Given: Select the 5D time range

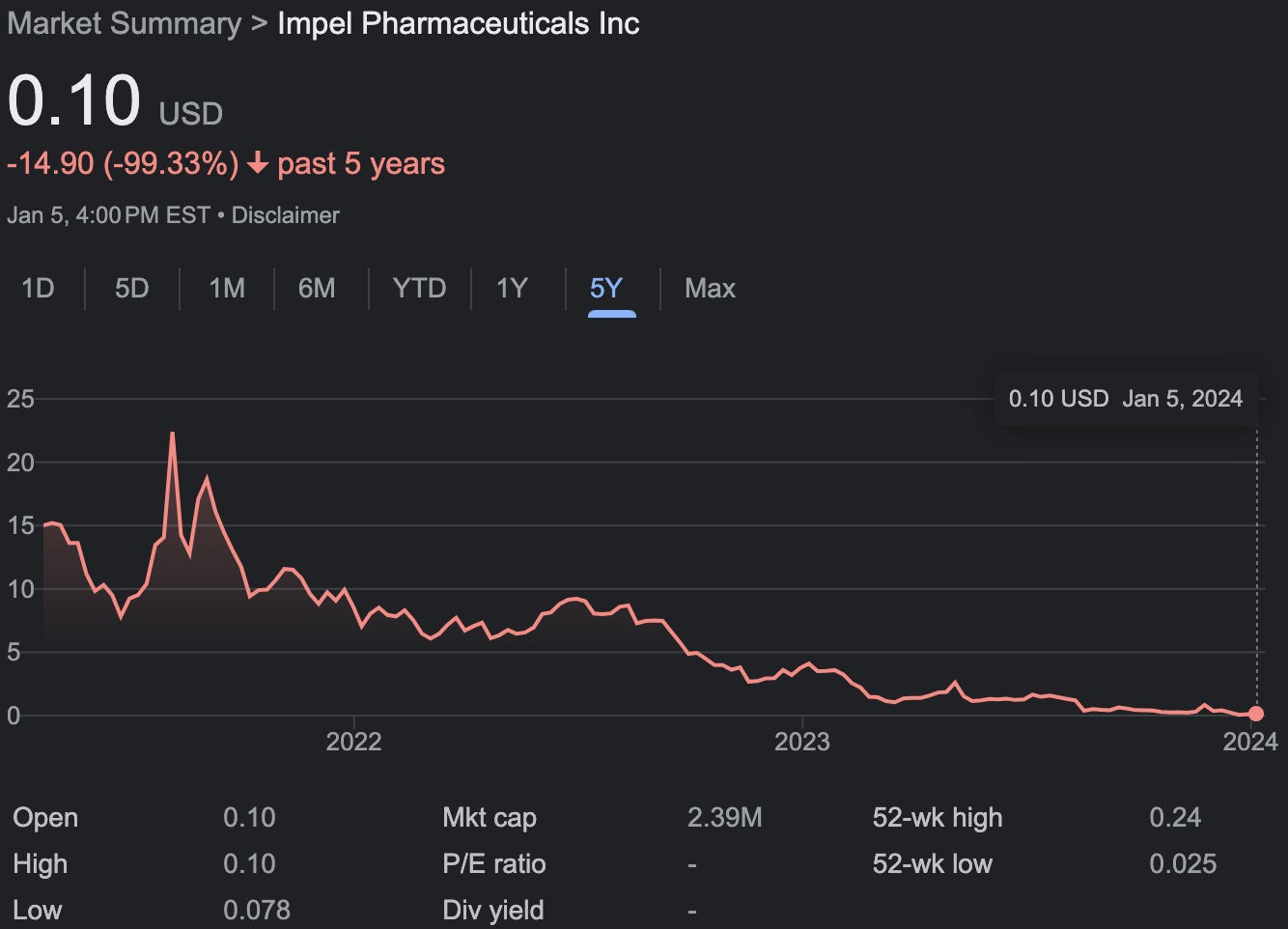Looking at the screenshot, I should coord(132,288).
